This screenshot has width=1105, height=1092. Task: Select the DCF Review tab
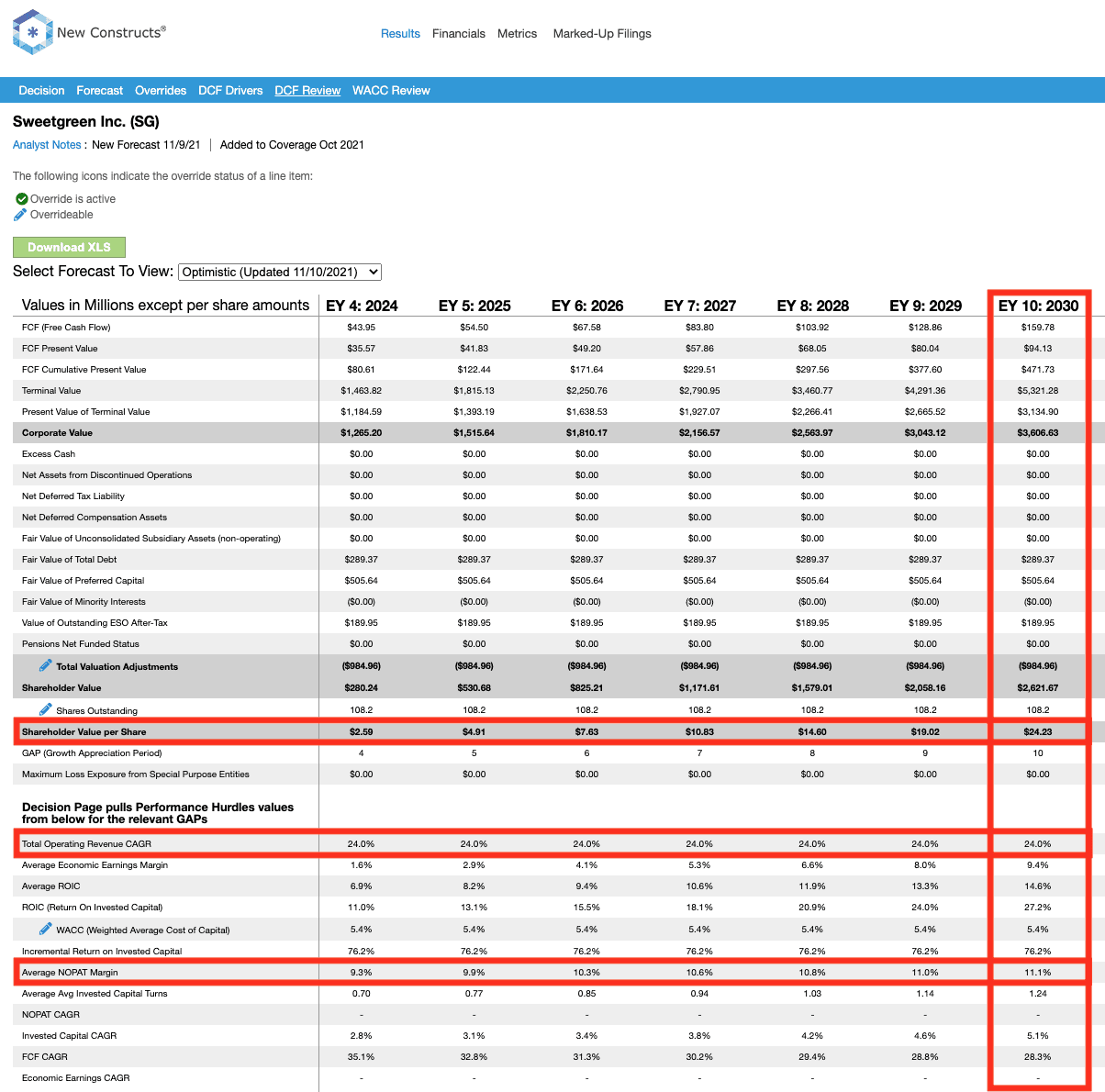[307, 91]
